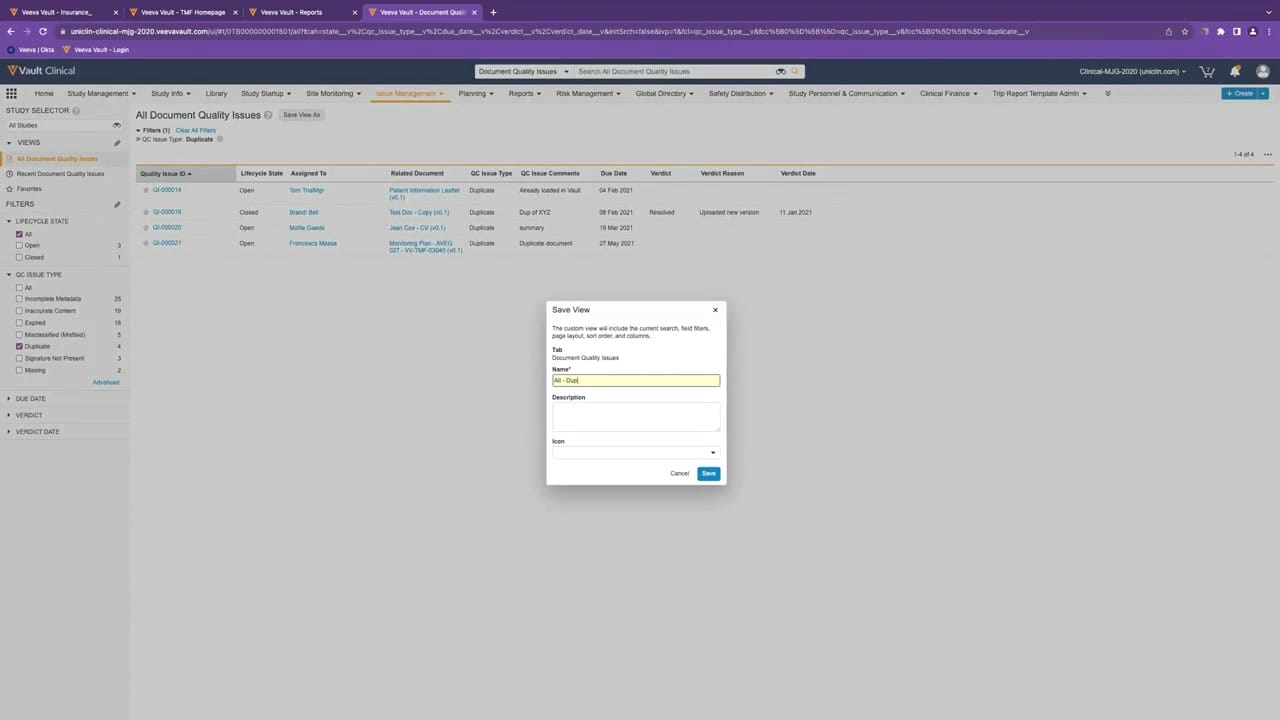Open the Study Management menu

coord(101,93)
